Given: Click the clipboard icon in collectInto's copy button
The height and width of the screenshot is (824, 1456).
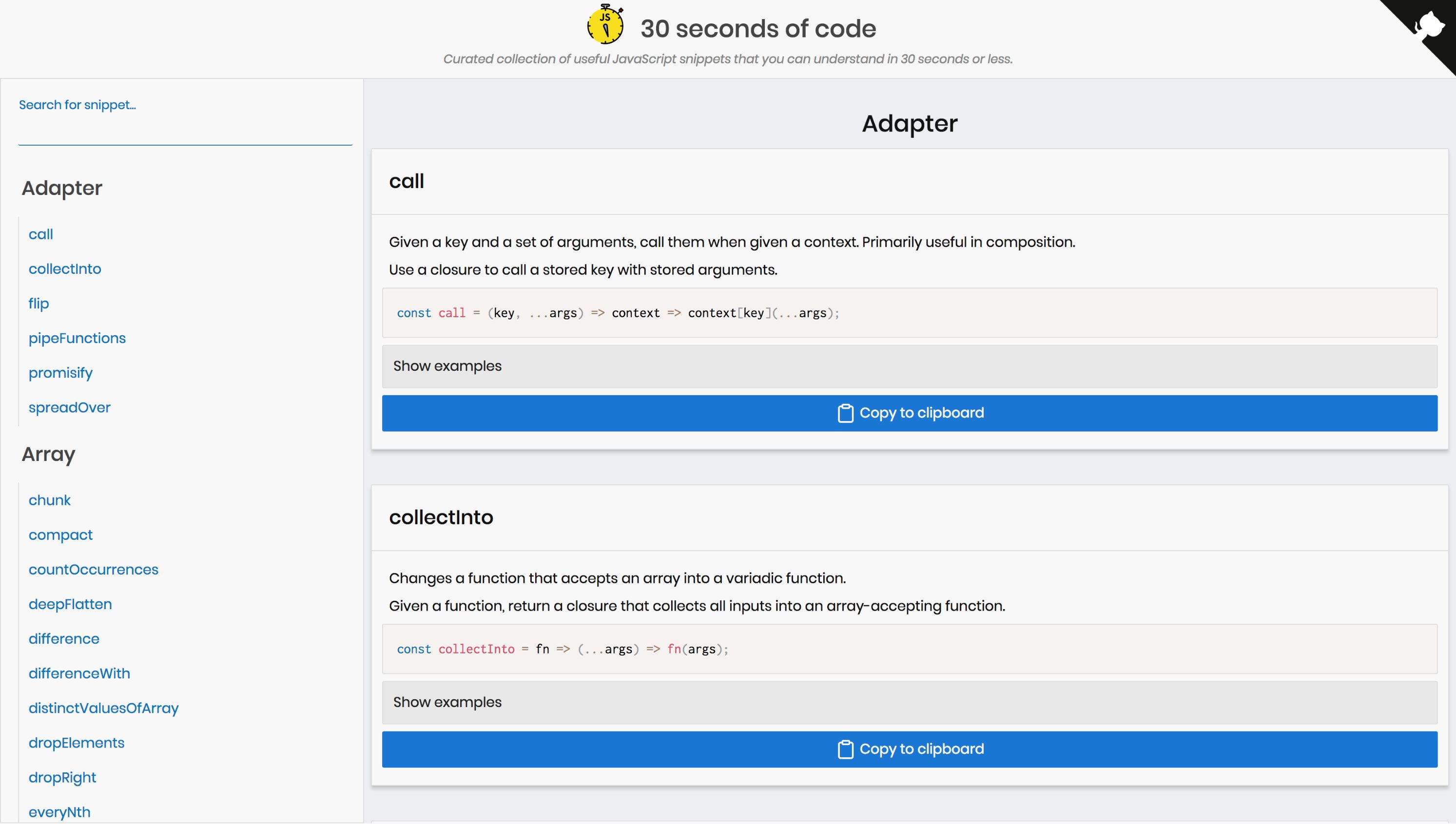Looking at the screenshot, I should click(x=845, y=749).
